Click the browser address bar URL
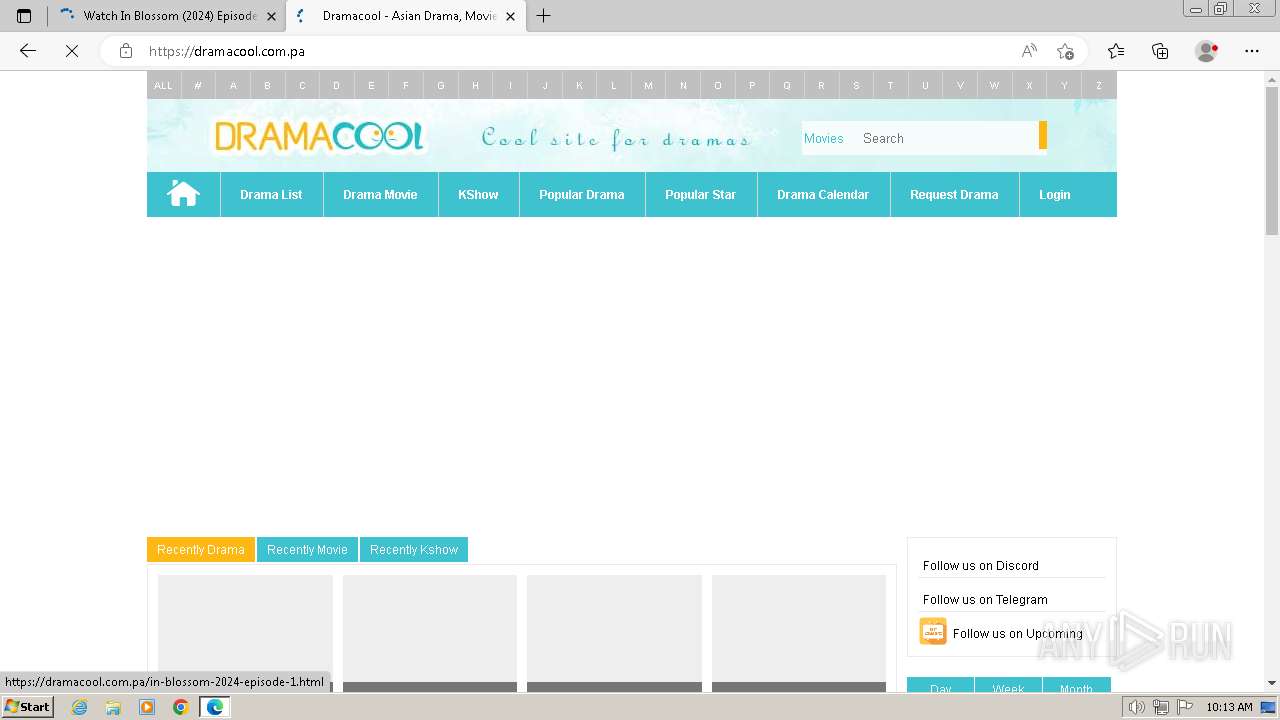 point(227,51)
